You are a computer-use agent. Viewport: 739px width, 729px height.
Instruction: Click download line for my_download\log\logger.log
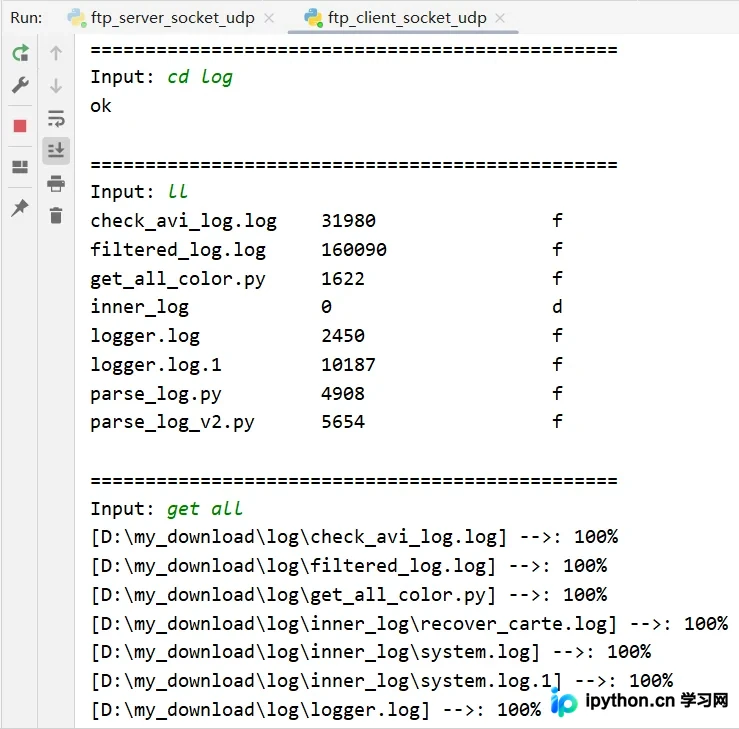coord(316,710)
